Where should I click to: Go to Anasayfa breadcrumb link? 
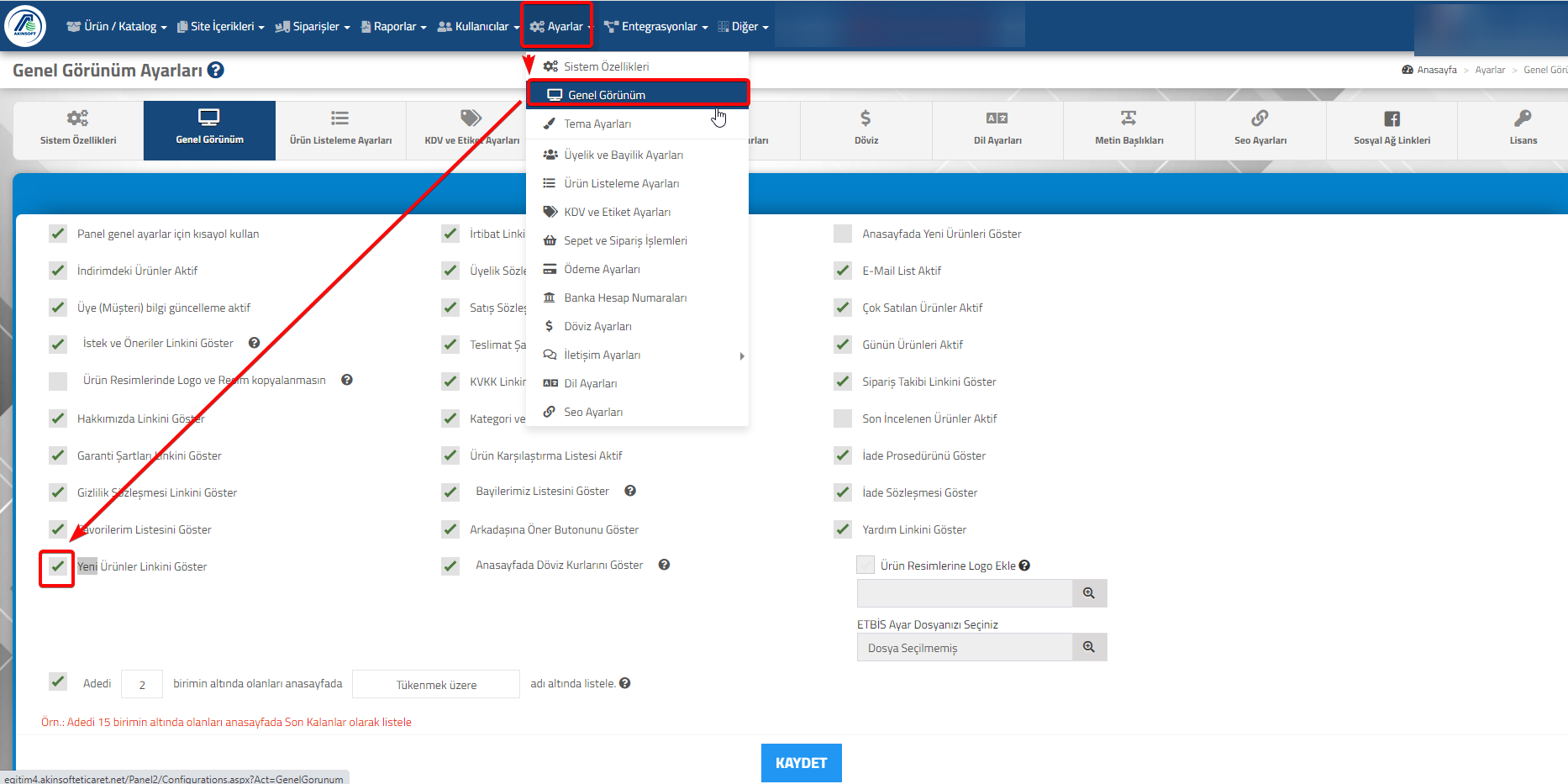point(1430,70)
